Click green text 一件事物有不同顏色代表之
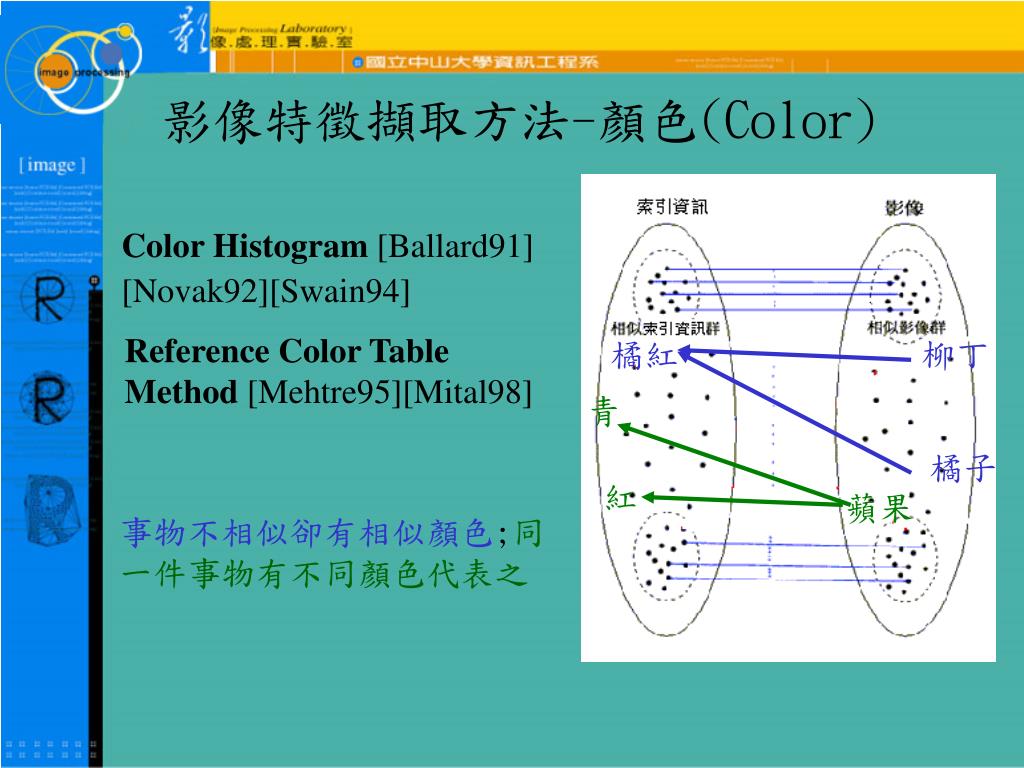 click(325, 574)
